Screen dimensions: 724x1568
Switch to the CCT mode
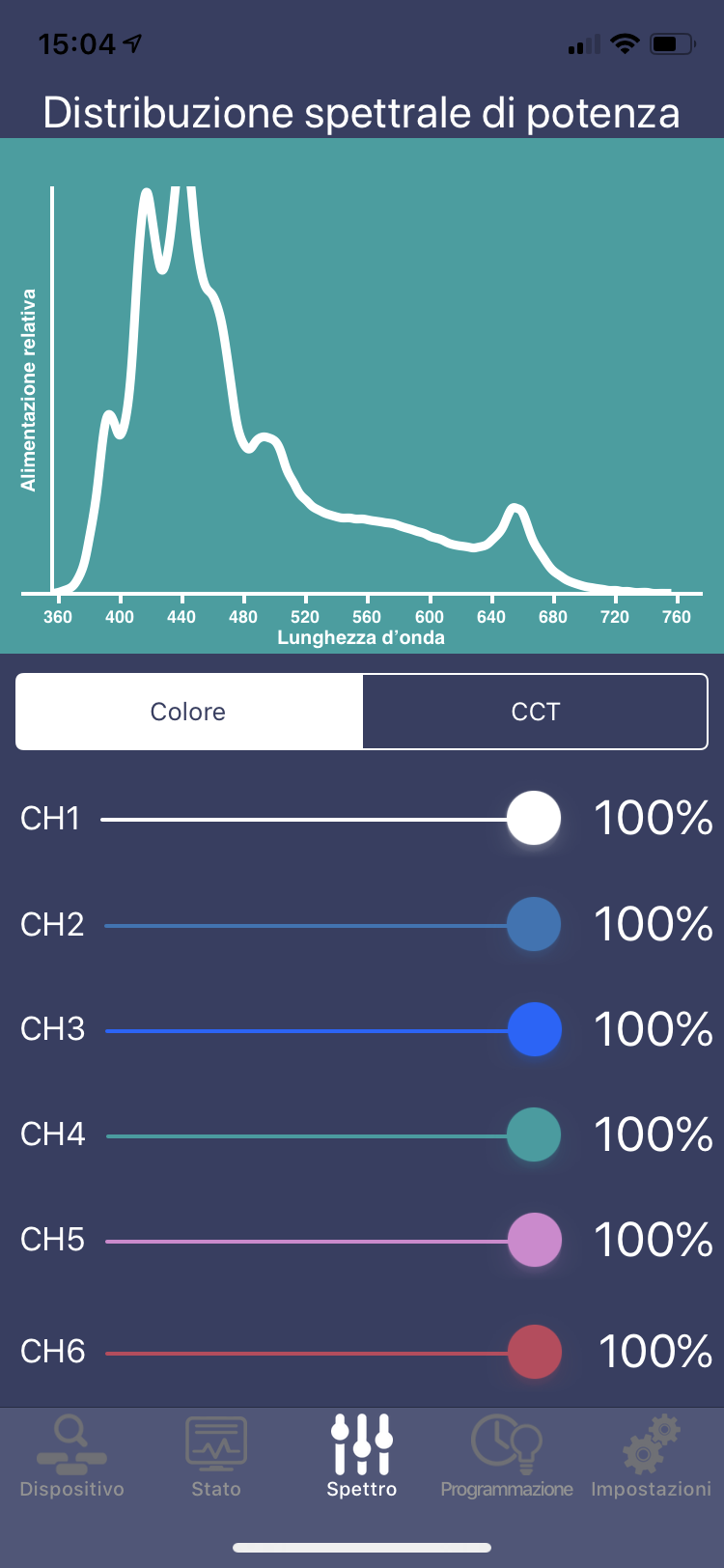535,712
